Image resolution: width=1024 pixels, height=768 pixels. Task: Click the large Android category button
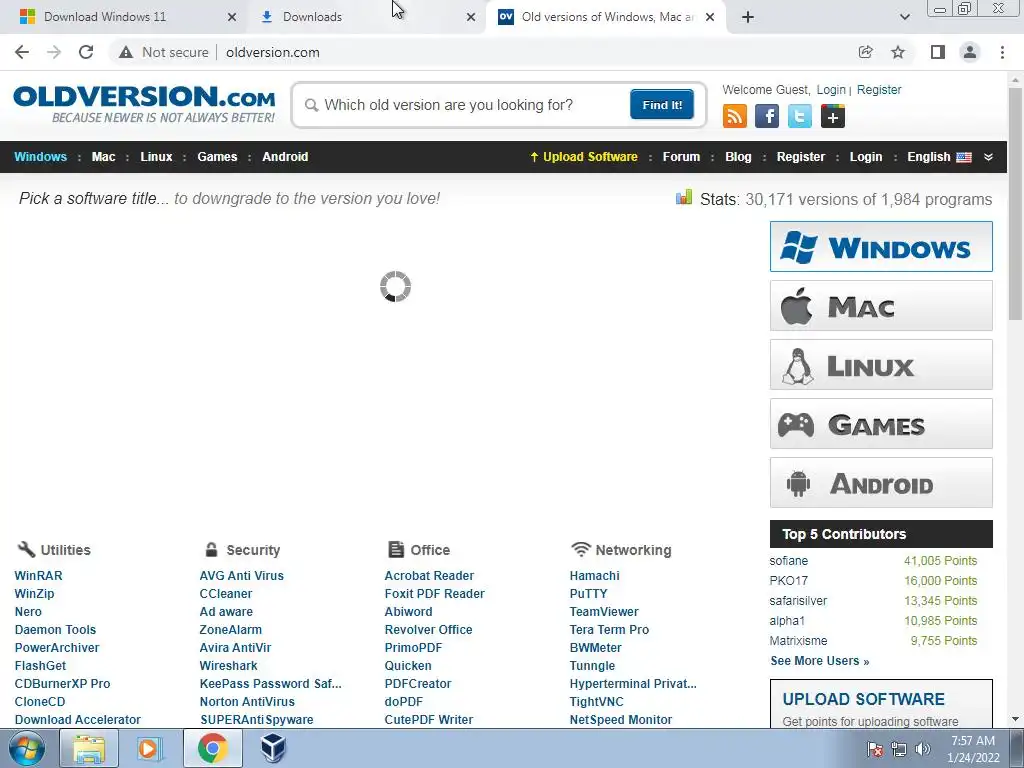[881, 483]
